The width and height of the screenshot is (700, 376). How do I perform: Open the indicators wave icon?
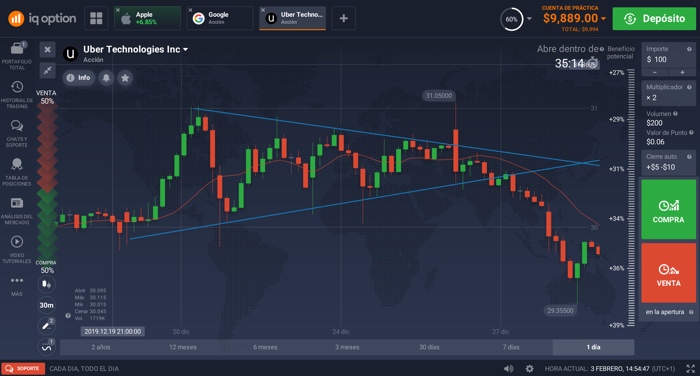[x=46, y=347]
